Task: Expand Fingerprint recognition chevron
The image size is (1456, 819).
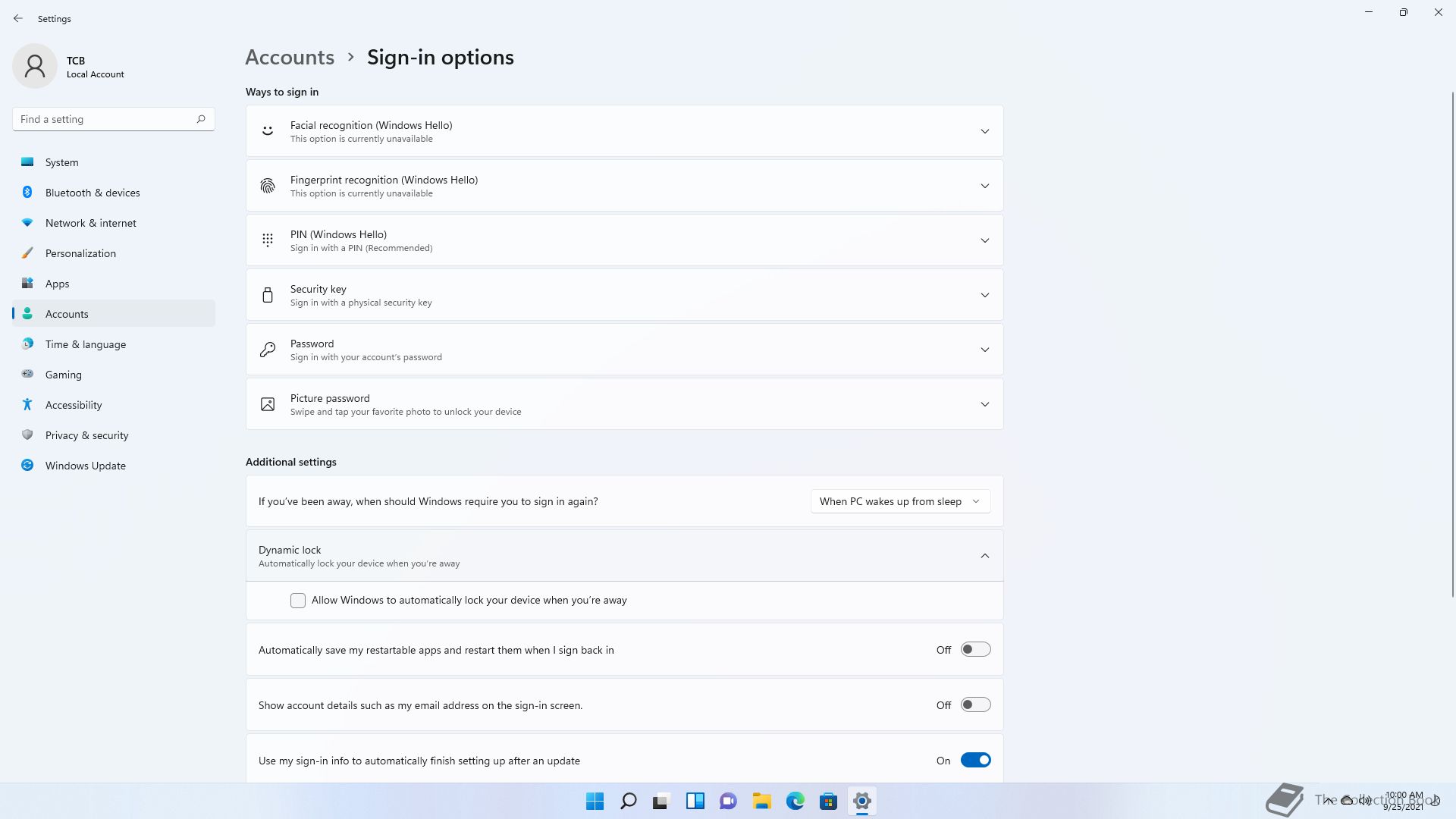Action: coord(984,186)
